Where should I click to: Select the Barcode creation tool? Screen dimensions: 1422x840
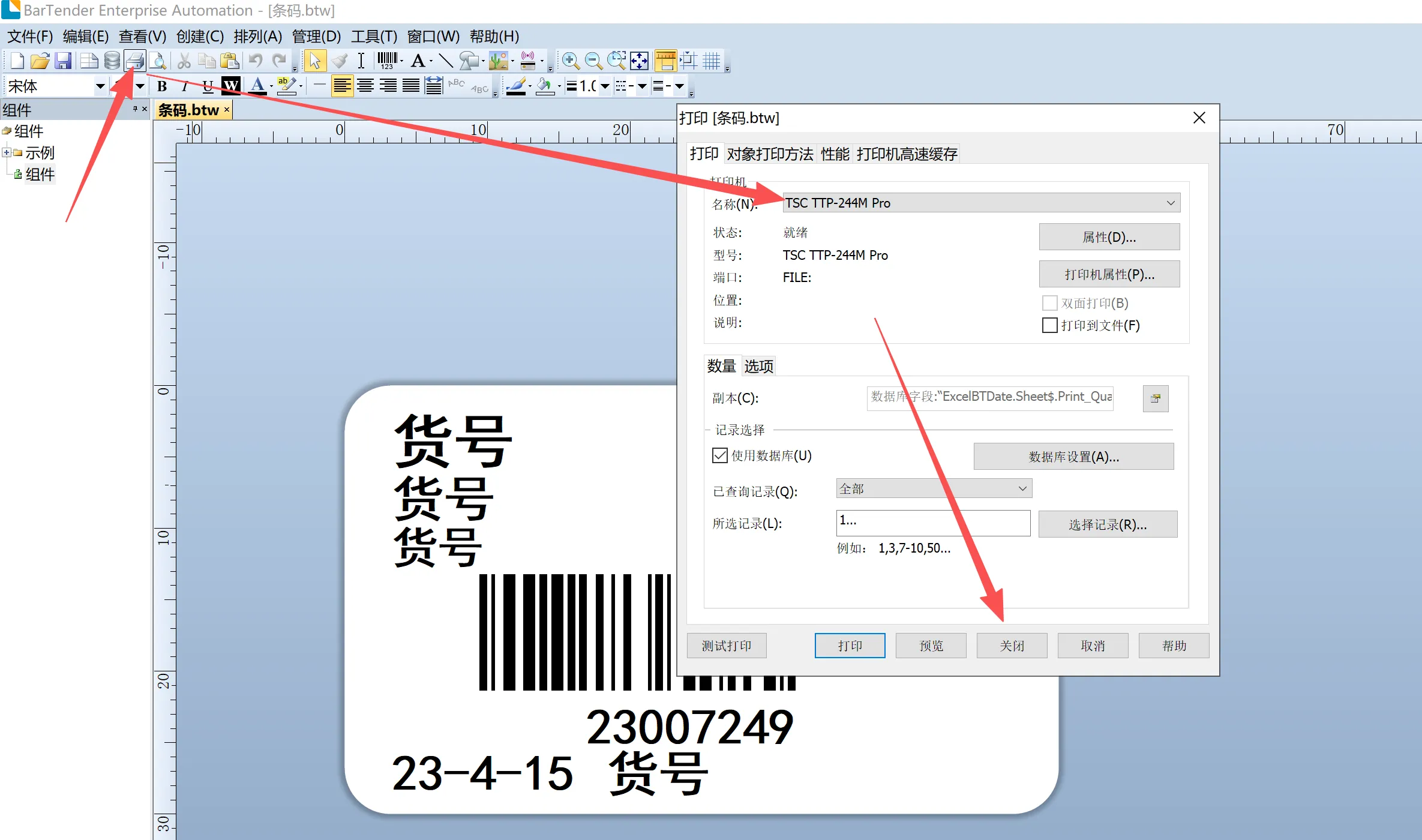click(387, 61)
